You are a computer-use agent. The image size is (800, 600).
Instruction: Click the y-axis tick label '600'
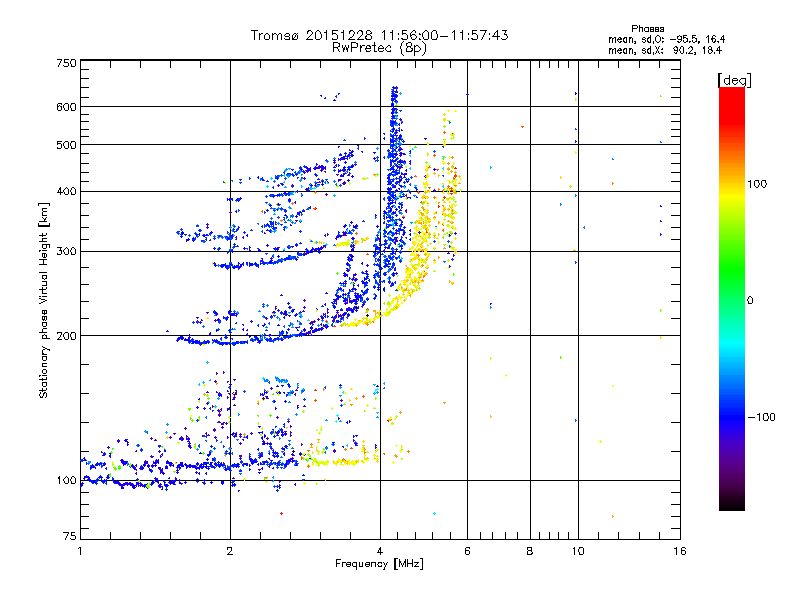[67, 107]
